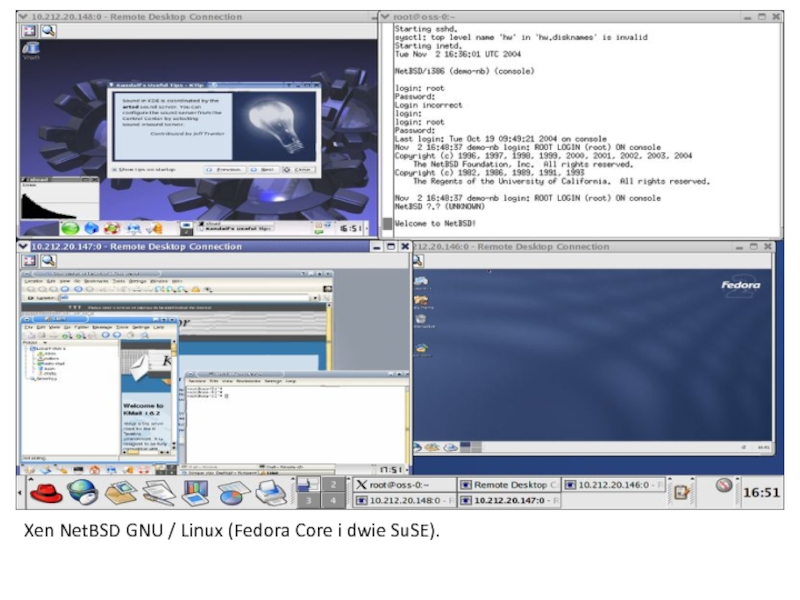Viewport: 800px width, 600px height.
Task: Switch to workspace 4 in pager
Action: tap(333, 501)
